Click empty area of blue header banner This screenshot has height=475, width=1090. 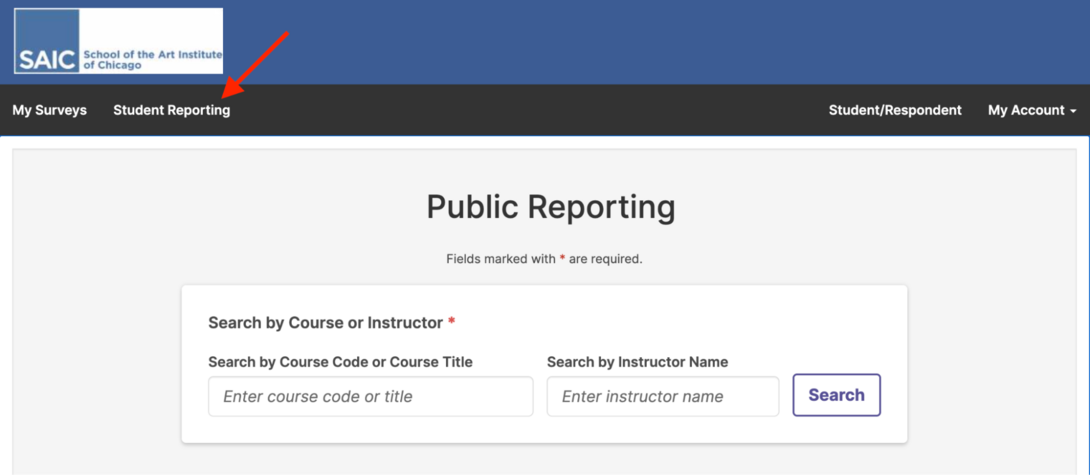pos(650,42)
